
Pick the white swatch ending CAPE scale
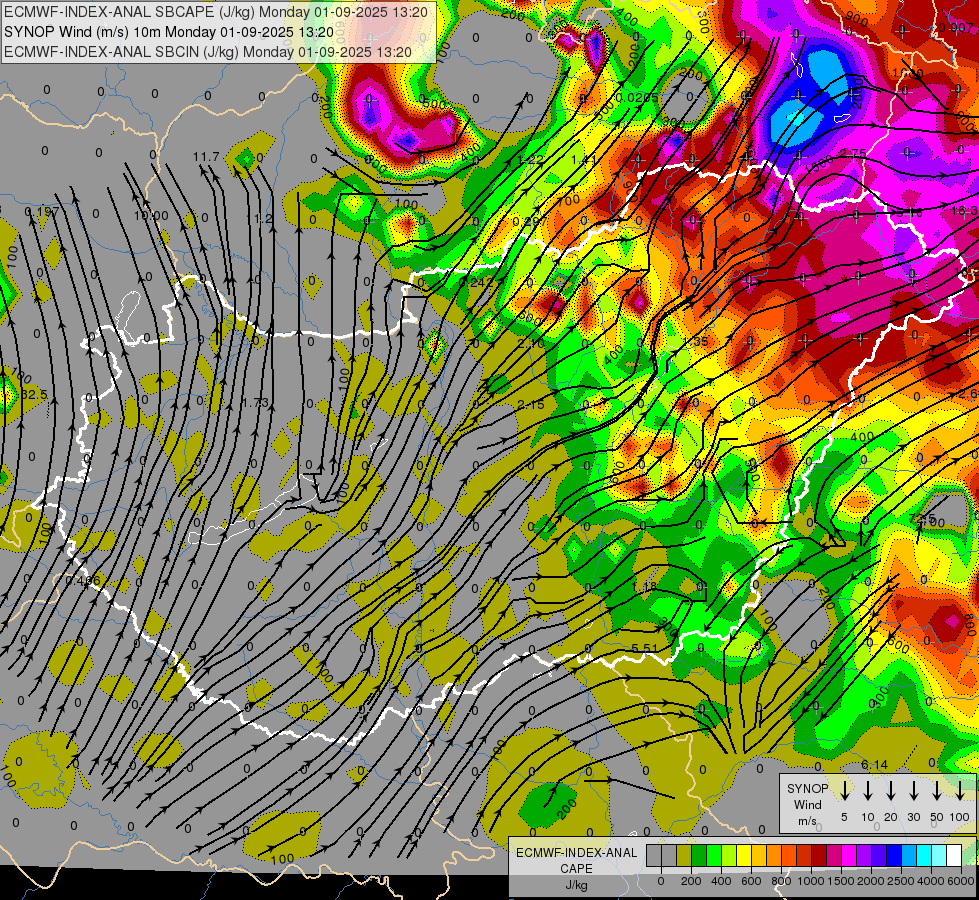pos(954,855)
